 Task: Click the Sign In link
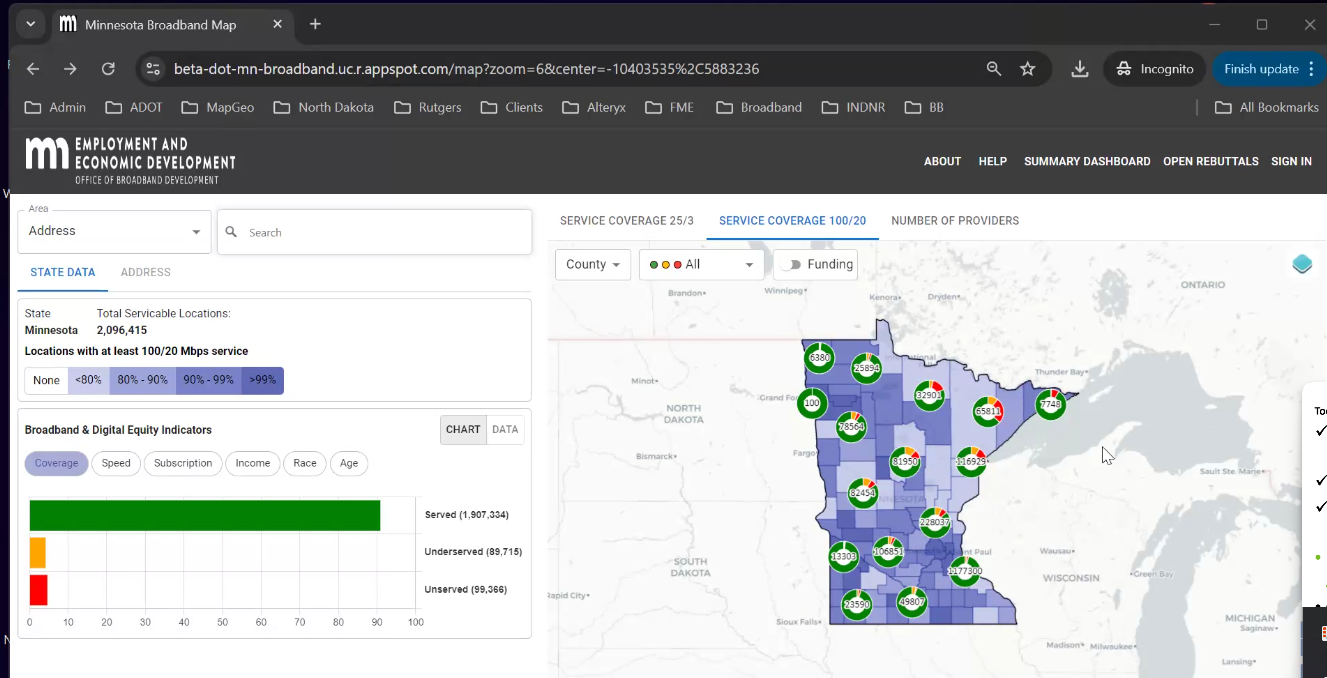[x=1290, y=161]
